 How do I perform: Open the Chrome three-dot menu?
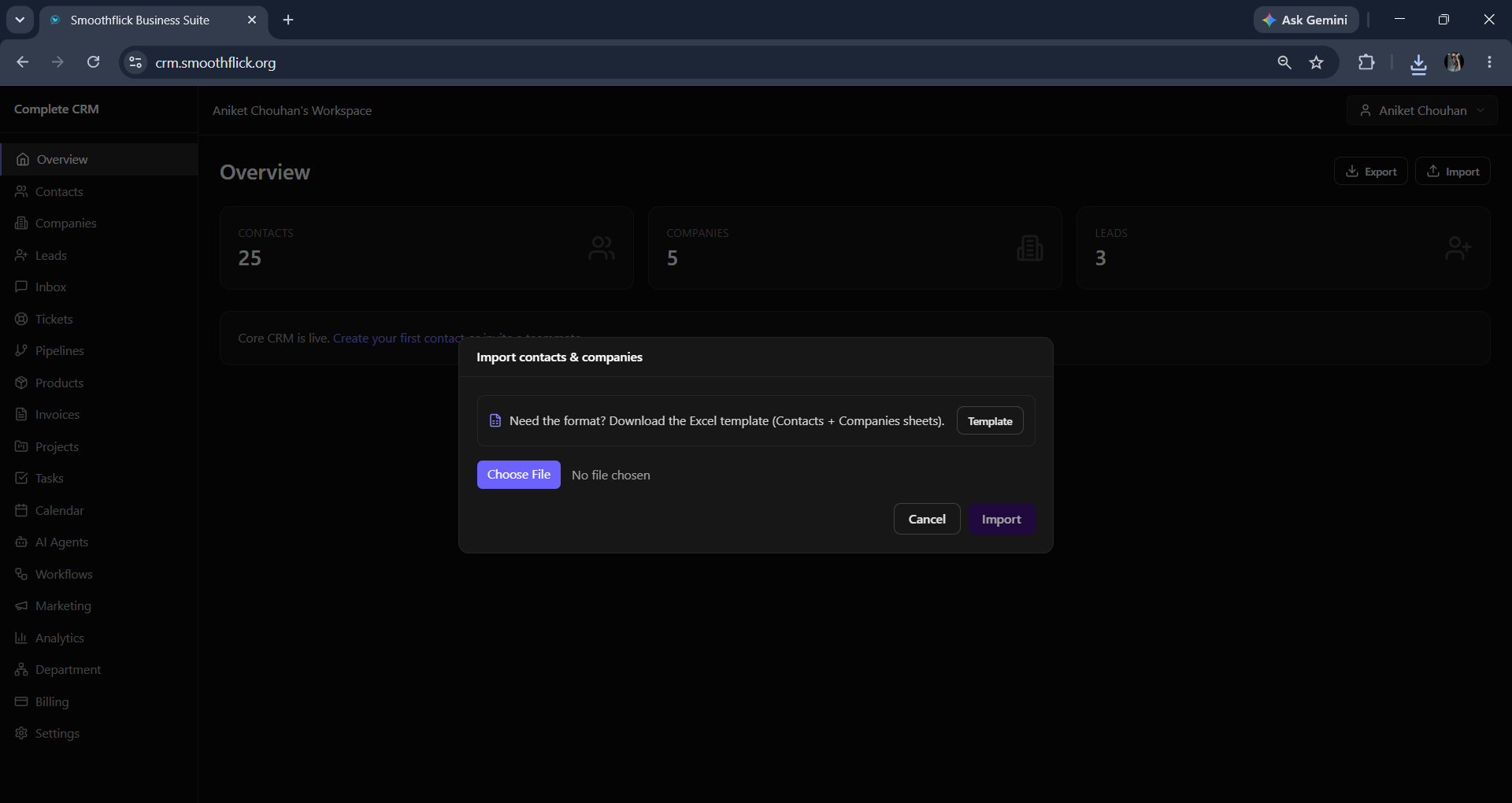[1489, 62]
